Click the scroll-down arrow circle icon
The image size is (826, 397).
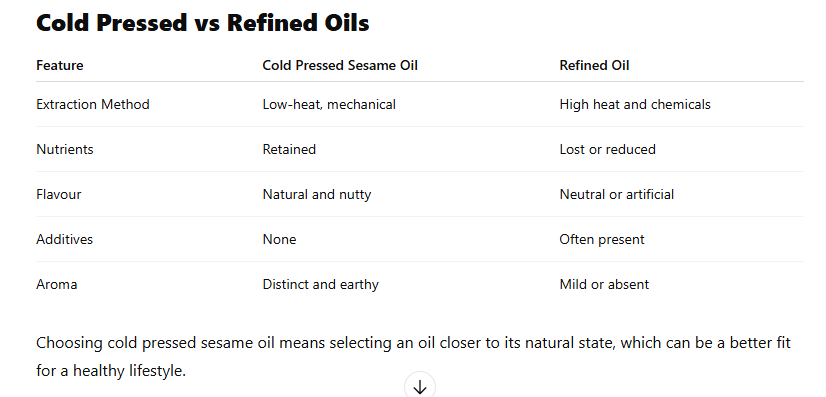point(420,386)
